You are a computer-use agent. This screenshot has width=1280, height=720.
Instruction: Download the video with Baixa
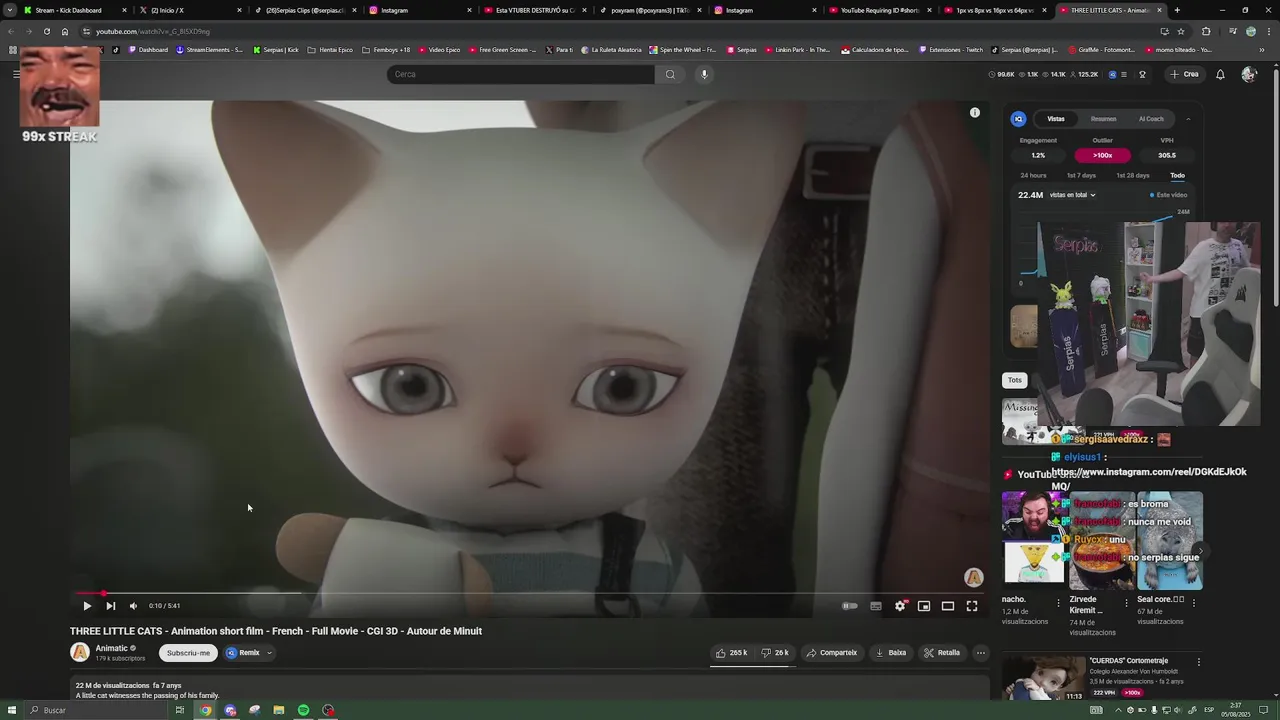[891, 653]
